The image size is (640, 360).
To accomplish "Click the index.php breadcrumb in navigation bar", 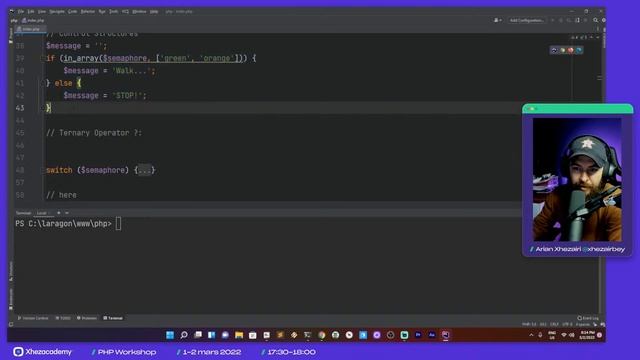I will pyautogui.click(x=33, y=20).
